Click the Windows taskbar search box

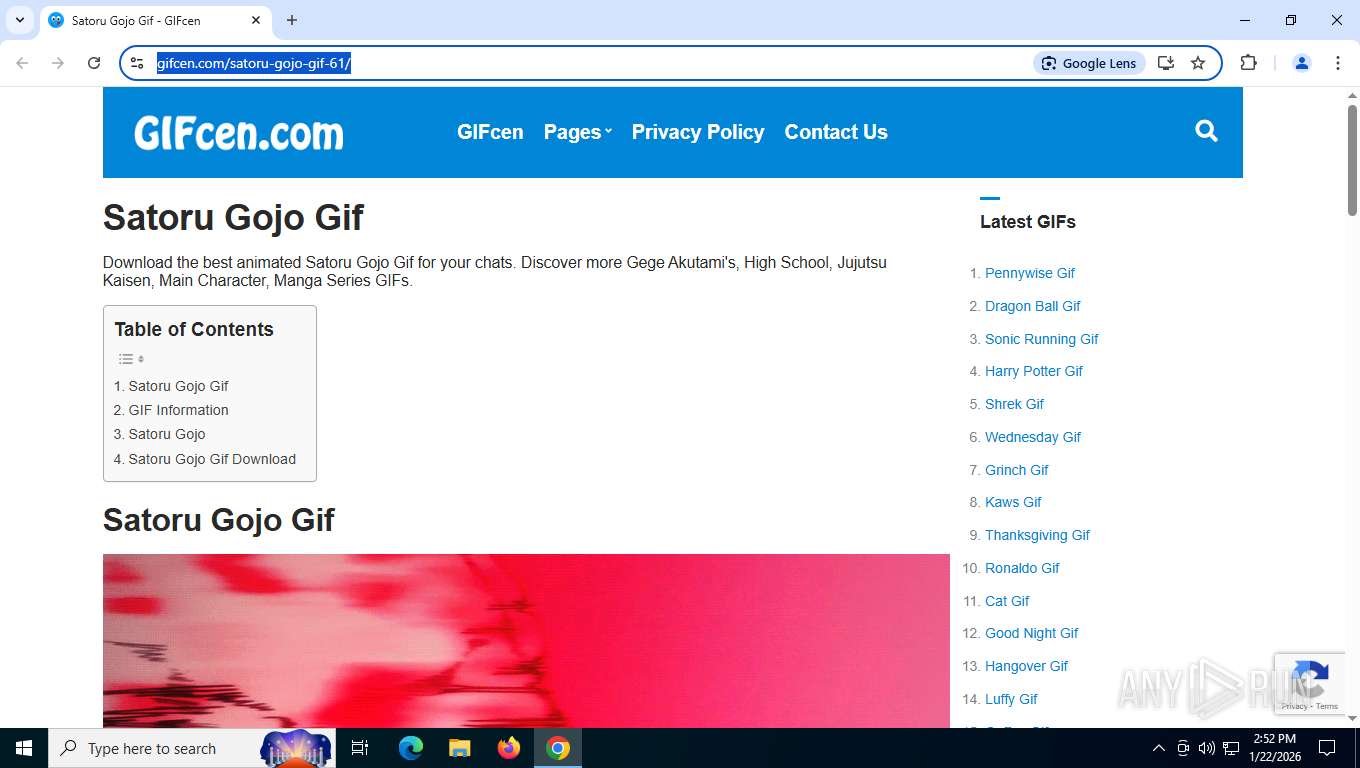pos(192,748)
